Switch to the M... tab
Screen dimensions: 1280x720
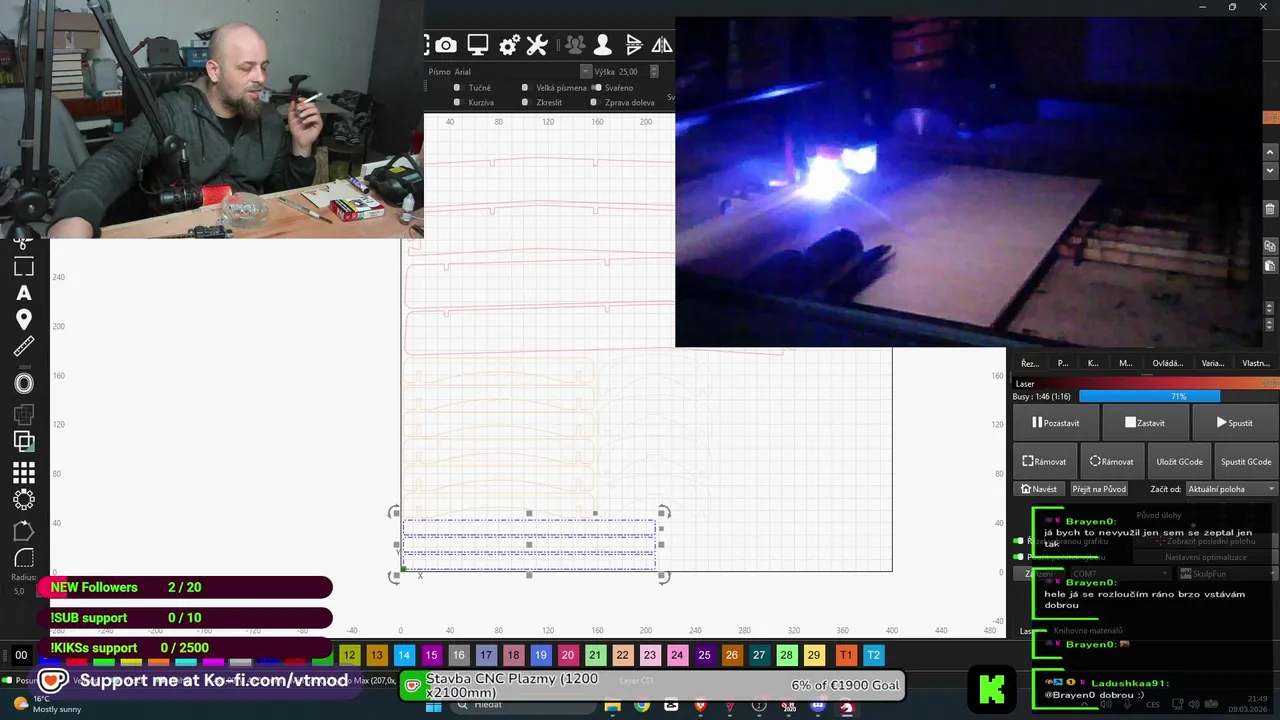pos(1125,363)
